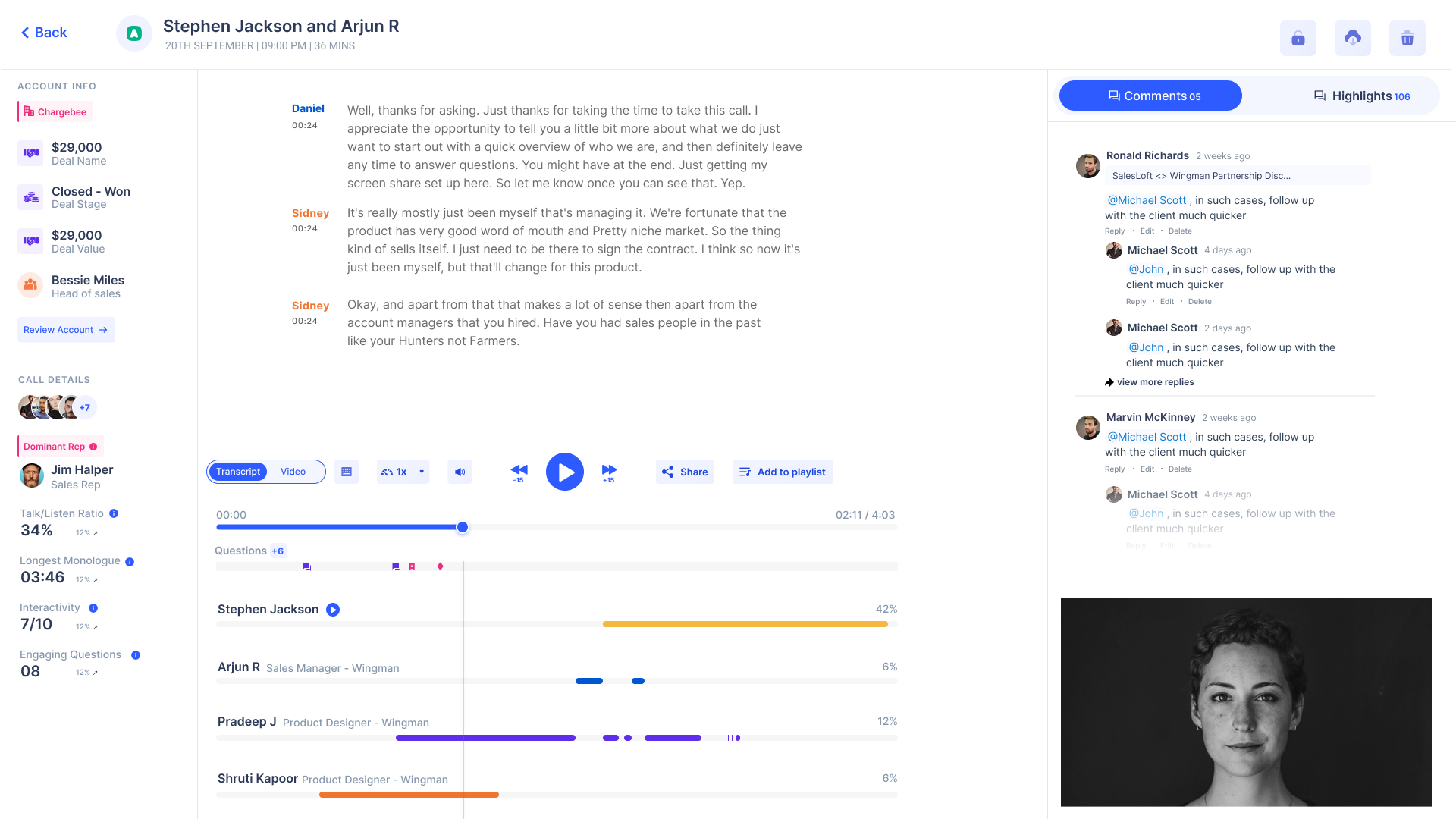Screen dimensions: 1456x819
Task: Expand view more replies
Action: (1150, 382)
